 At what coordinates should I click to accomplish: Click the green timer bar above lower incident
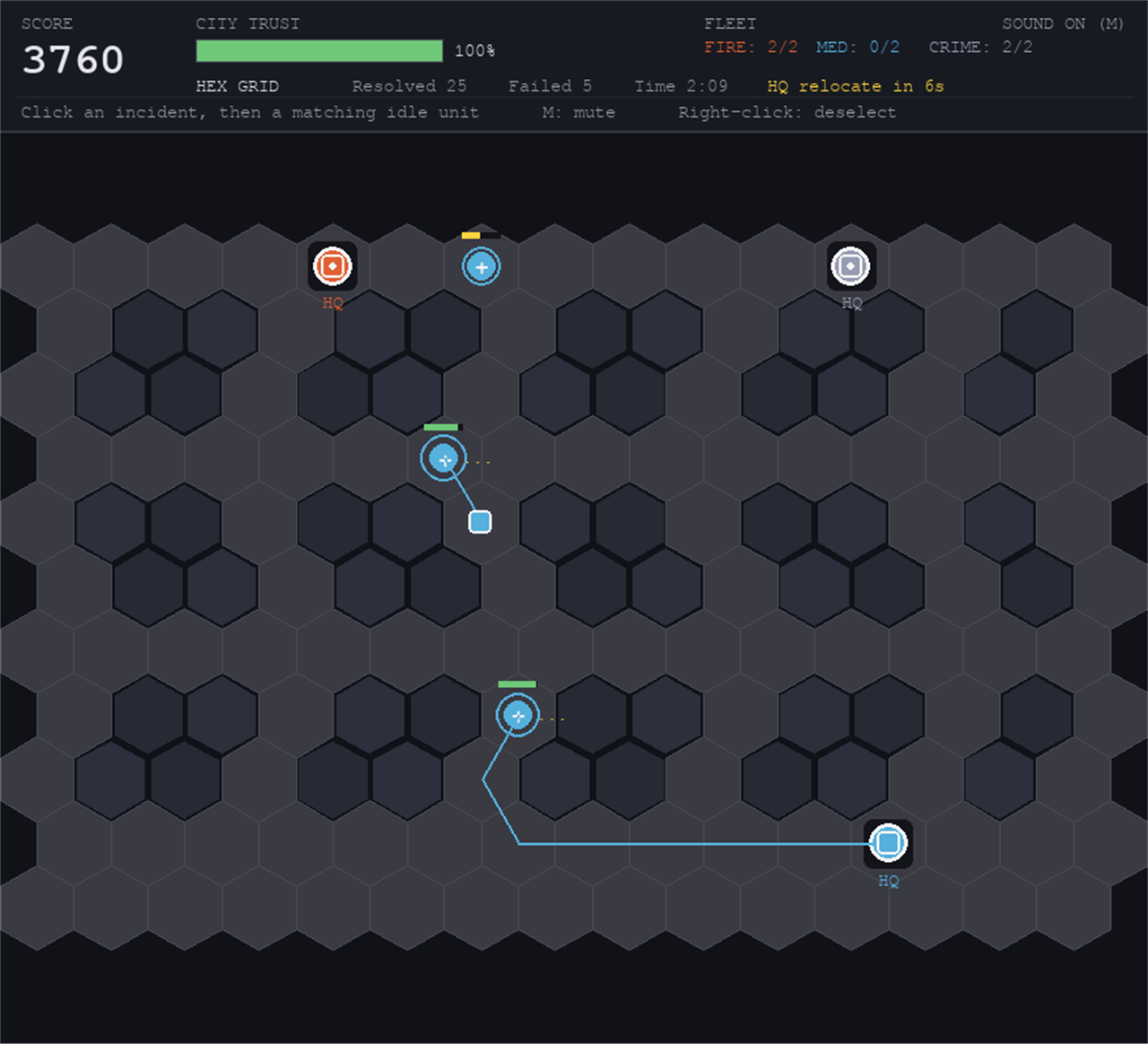point(517,684)
